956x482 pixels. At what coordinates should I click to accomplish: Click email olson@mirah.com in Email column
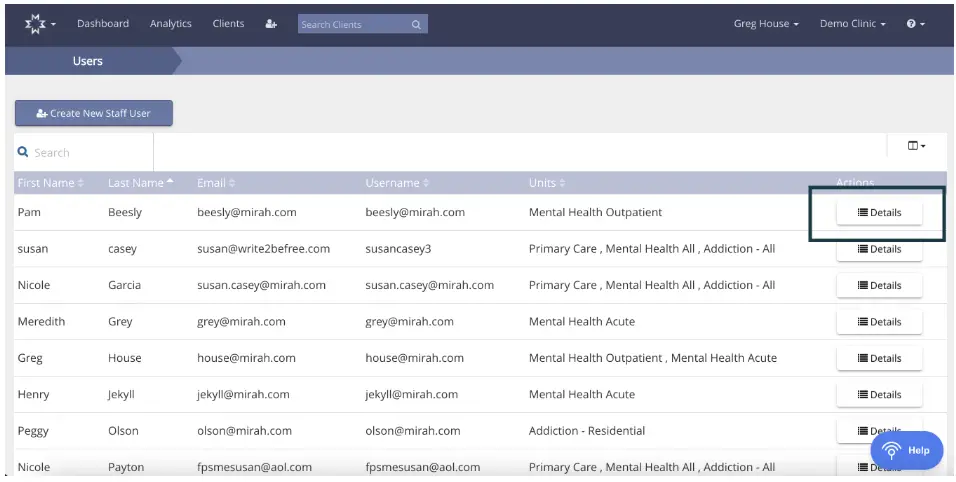244,431
